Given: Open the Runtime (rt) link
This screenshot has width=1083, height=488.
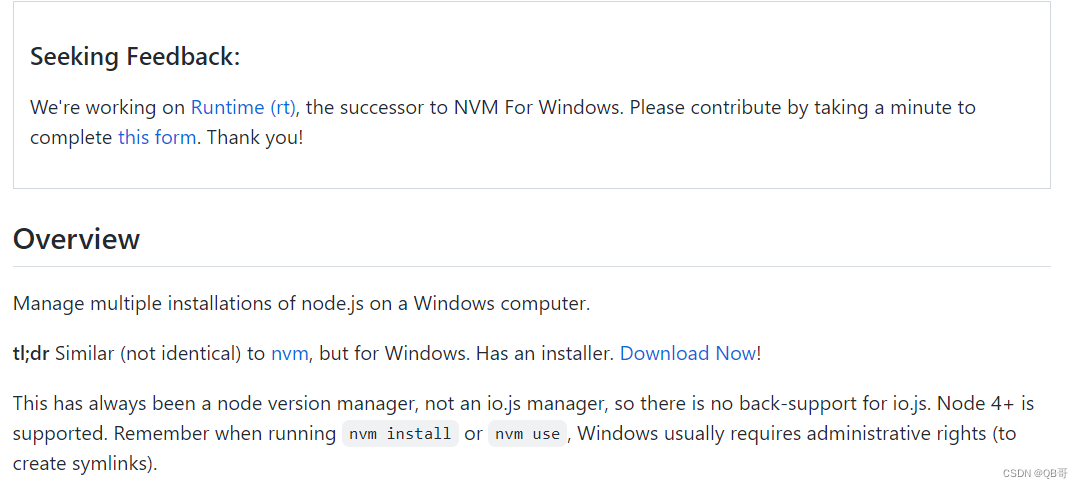Looking at the screenshot, I should (x=243, y=108).
